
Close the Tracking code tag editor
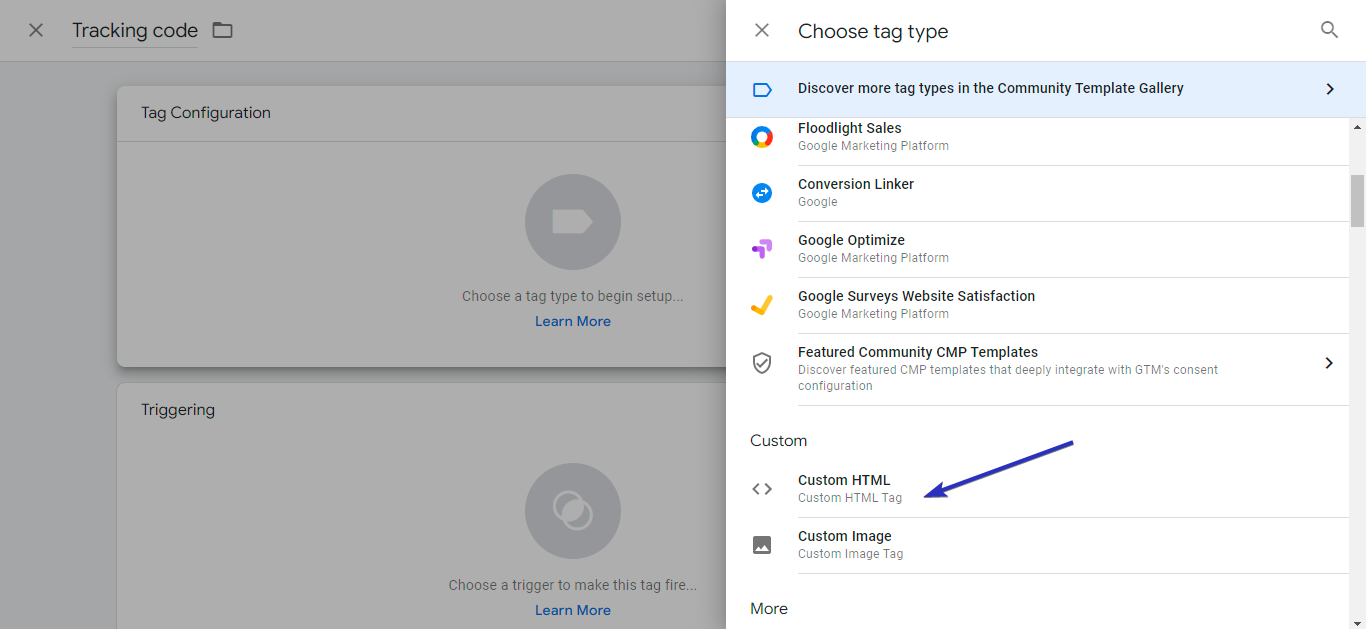click(36, 30)
